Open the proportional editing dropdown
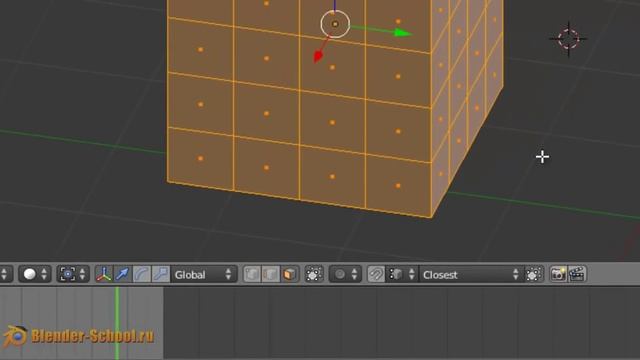The width and height of the screenshot is (640, 360). click(345, 274)
